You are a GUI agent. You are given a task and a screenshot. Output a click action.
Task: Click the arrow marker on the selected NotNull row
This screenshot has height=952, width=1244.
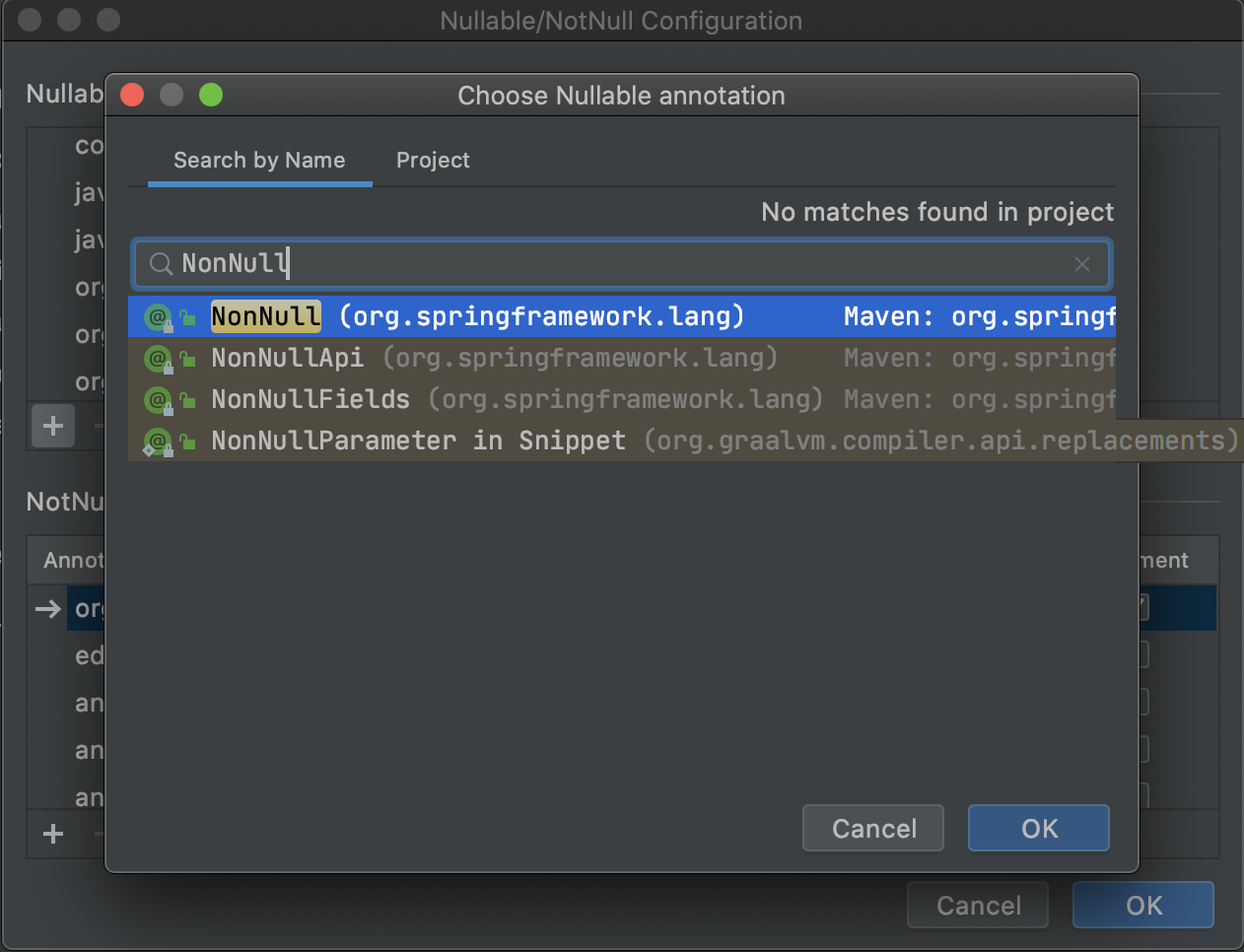(47, 609)
